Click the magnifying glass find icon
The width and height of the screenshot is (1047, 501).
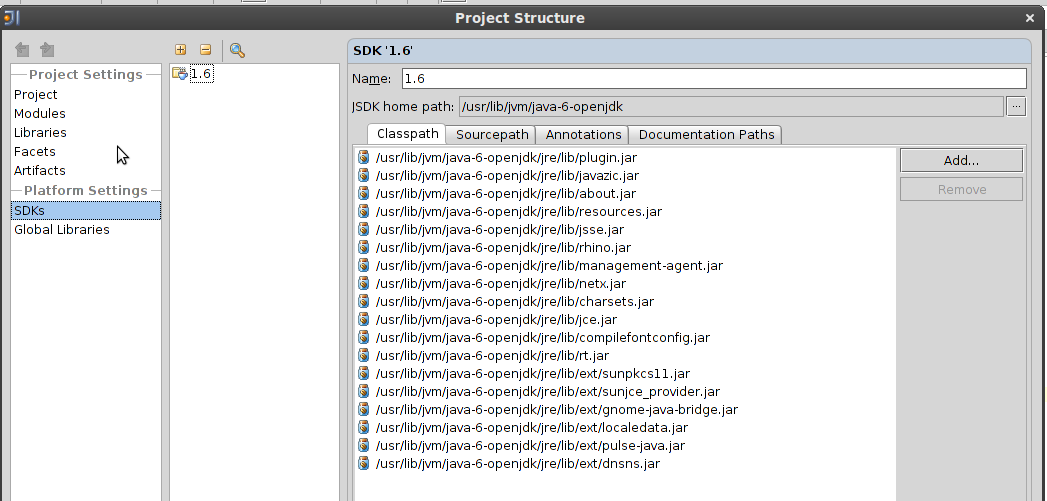click(x=237, y=50)
